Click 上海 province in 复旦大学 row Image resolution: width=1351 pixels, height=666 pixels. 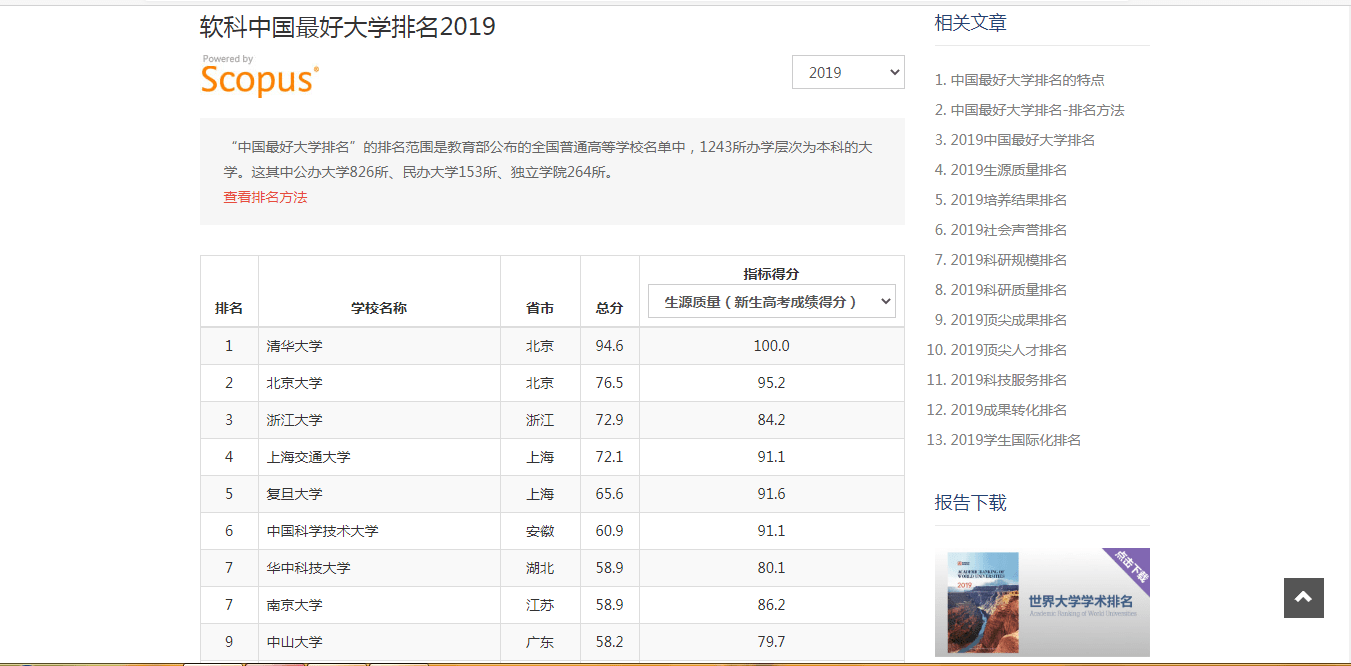[540, 494]
